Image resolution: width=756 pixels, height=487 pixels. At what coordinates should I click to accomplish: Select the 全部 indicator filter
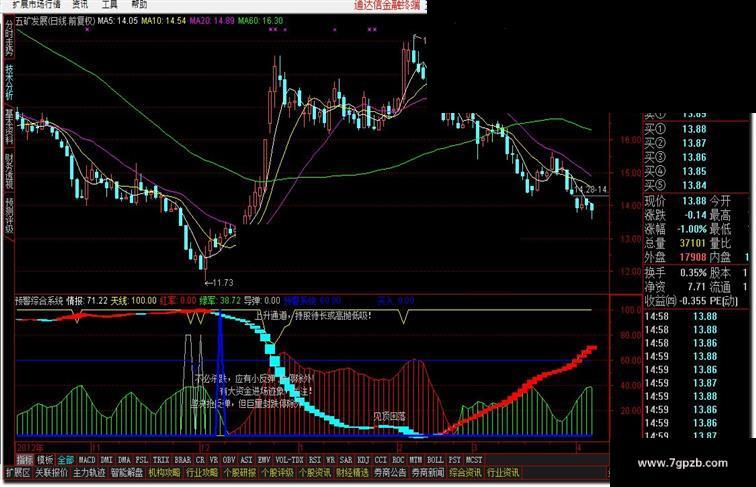66,460
